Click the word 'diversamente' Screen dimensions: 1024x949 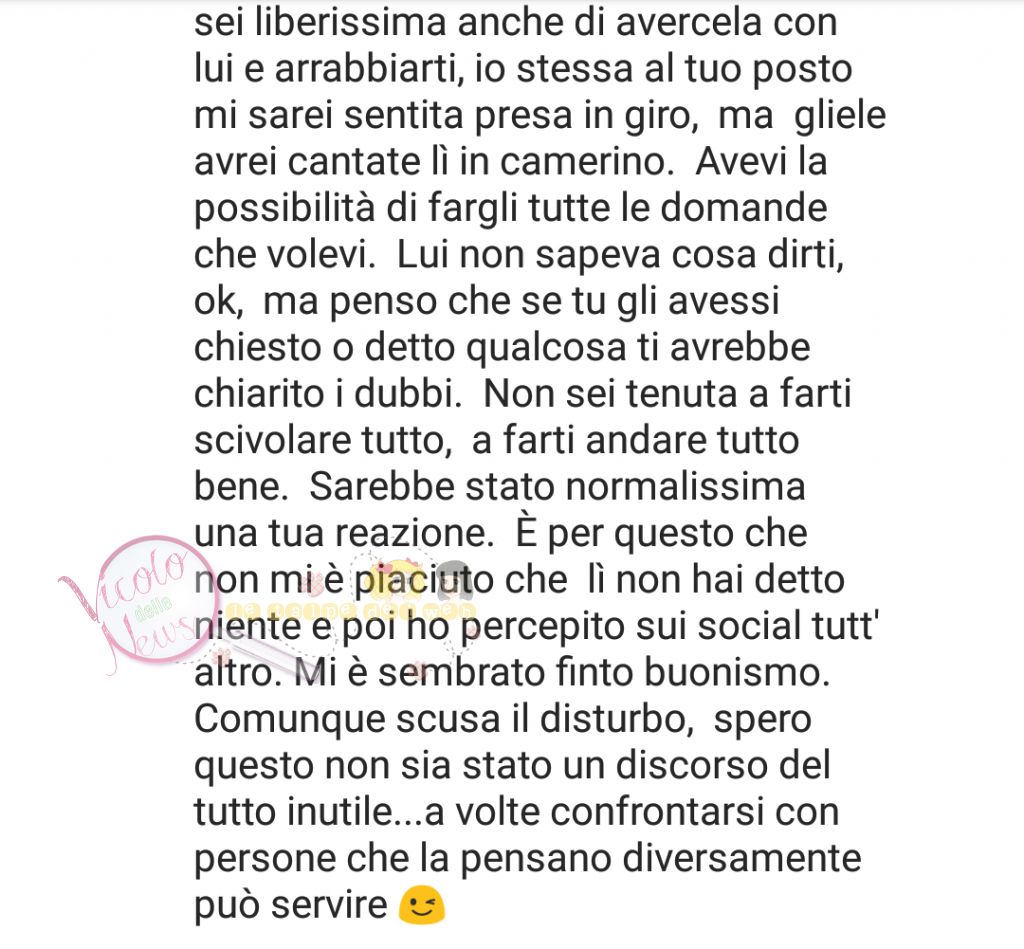pyautogui.click(x=741, y=858)
